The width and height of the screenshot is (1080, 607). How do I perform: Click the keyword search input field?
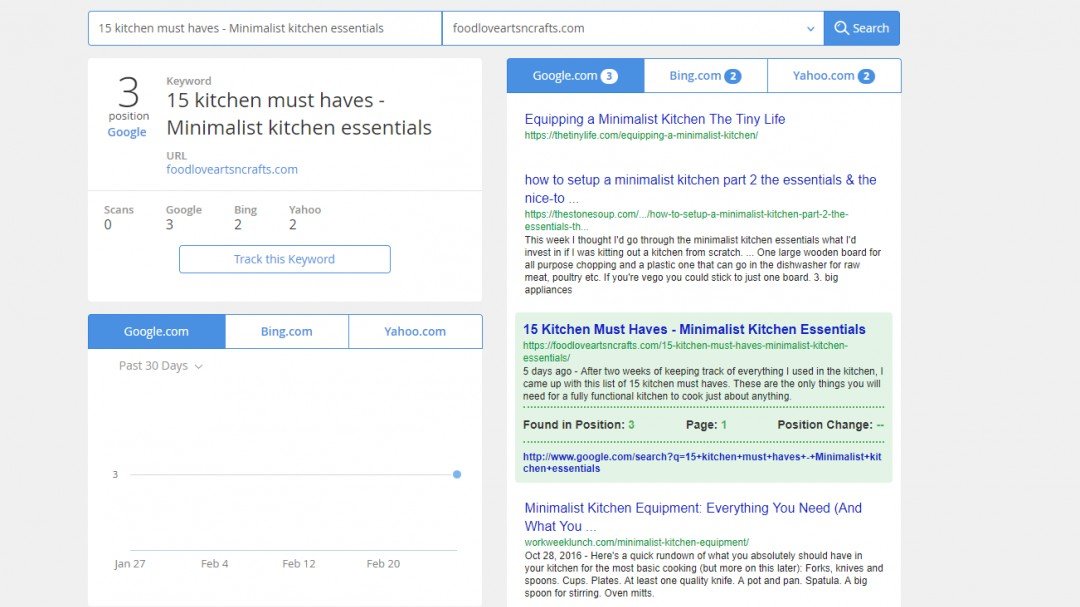pyautogui.click(x=265, y=28)
